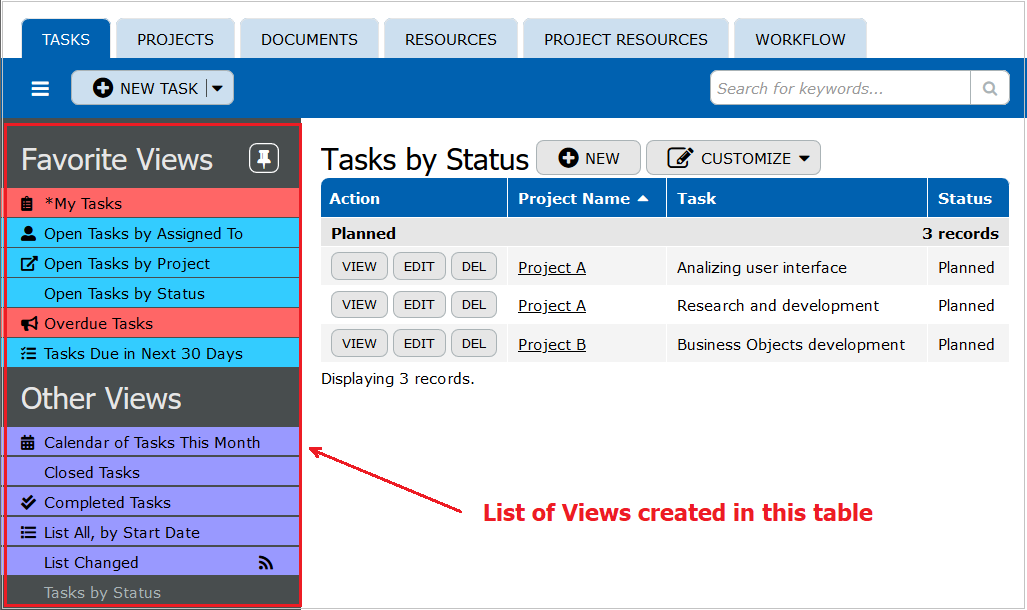The height and width of the screenshot is (610, 1027).
Task: Click EDIT for Business Objects development task
Action: point(419,343)
